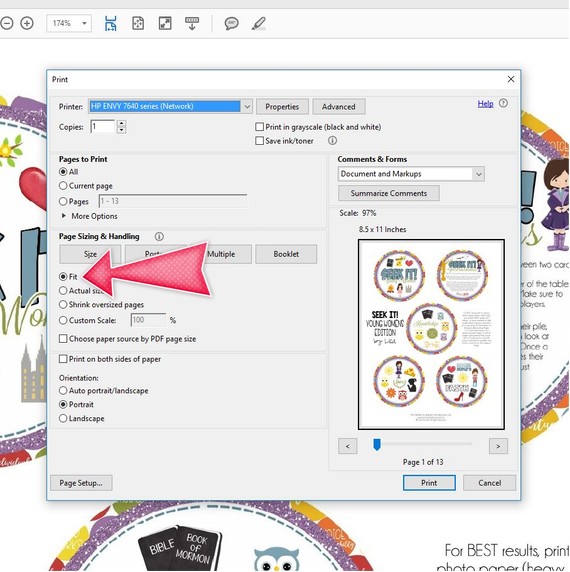Open Comments & Forms dropdown
570x572 pixels.
click(x=411, y=174)
